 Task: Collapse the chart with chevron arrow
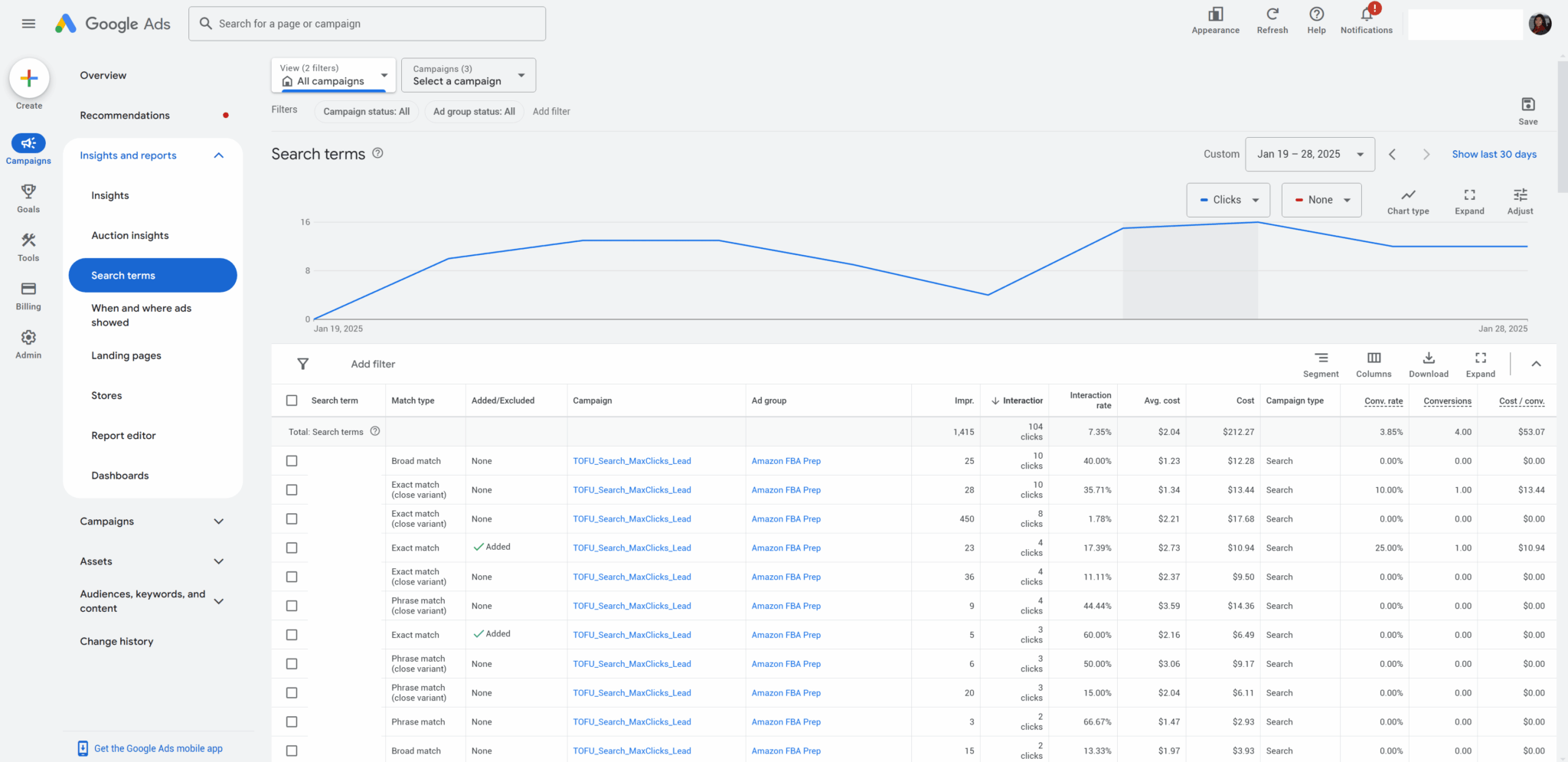(1535, 364)
